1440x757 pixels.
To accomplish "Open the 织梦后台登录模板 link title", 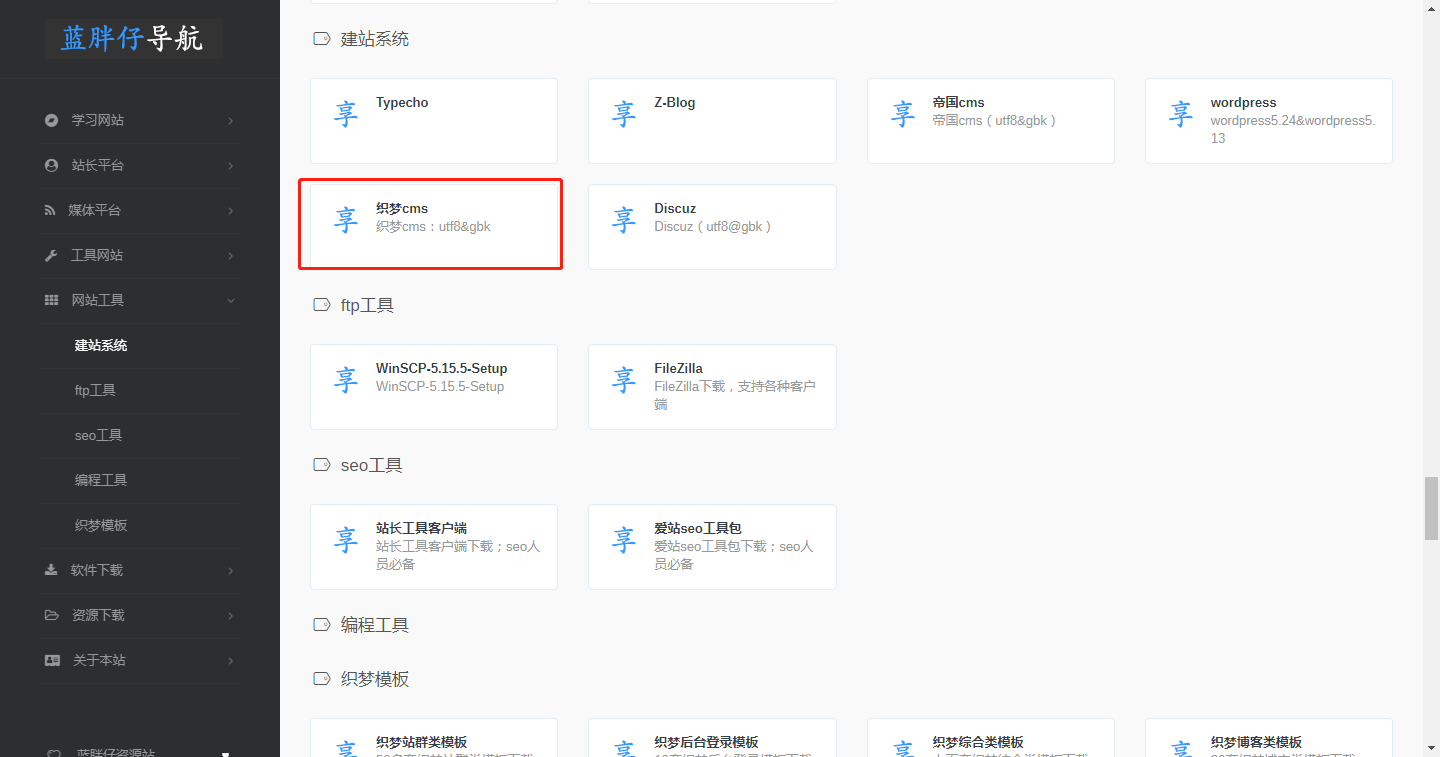I will [706, 742].
